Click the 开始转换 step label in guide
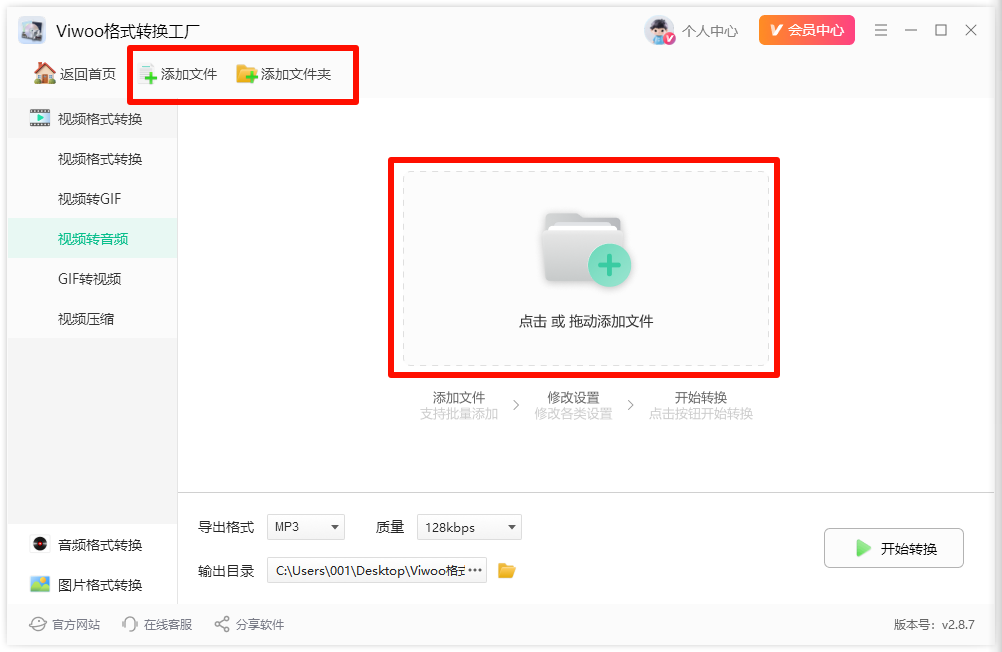This screenshot has width=1002, height=652. (x=701, y=397)
